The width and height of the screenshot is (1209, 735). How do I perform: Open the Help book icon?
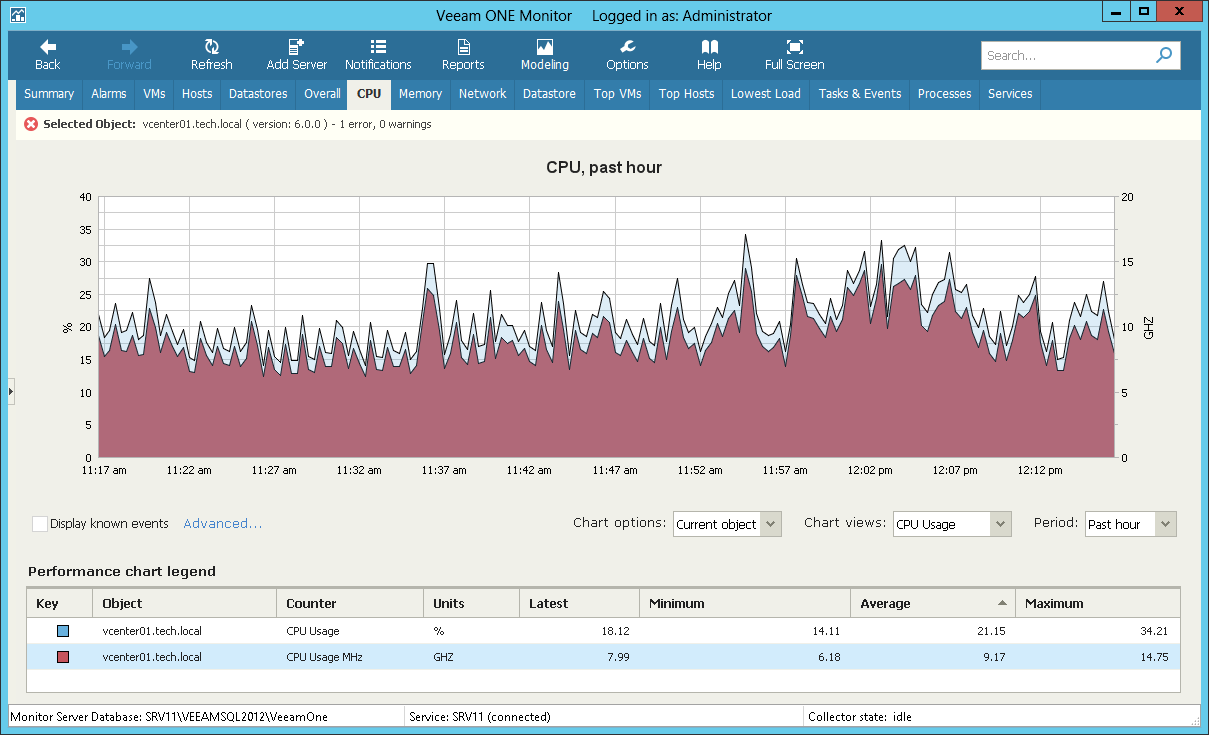[x=709, y=47]
